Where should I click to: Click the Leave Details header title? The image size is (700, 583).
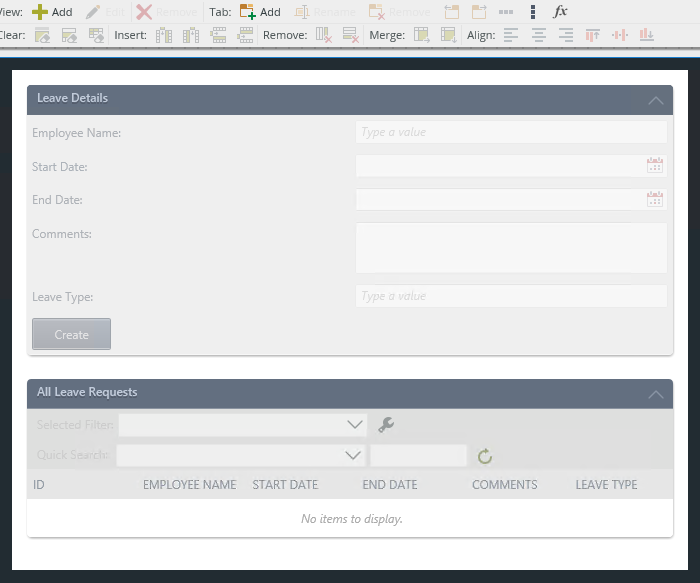[72, 98]
